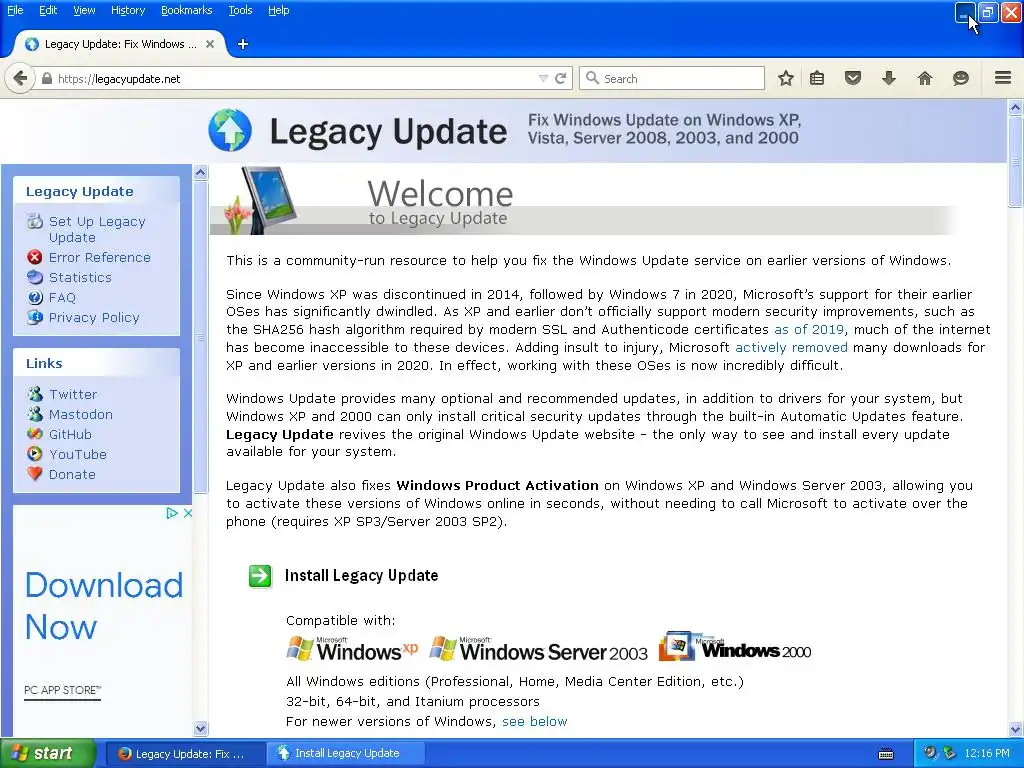Click the GitHub butterfly icon

35,434
